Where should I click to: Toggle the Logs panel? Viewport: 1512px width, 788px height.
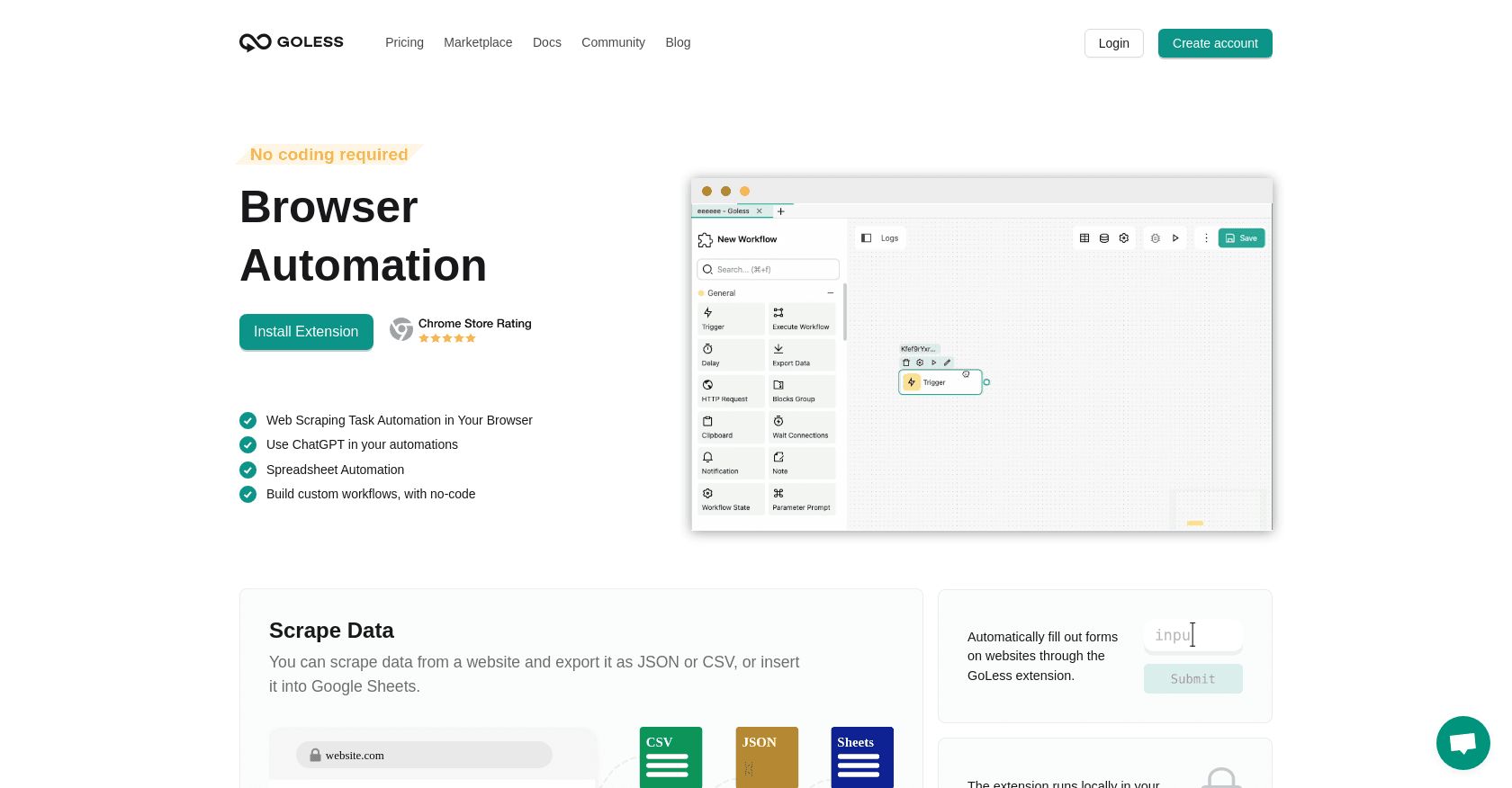879,238
